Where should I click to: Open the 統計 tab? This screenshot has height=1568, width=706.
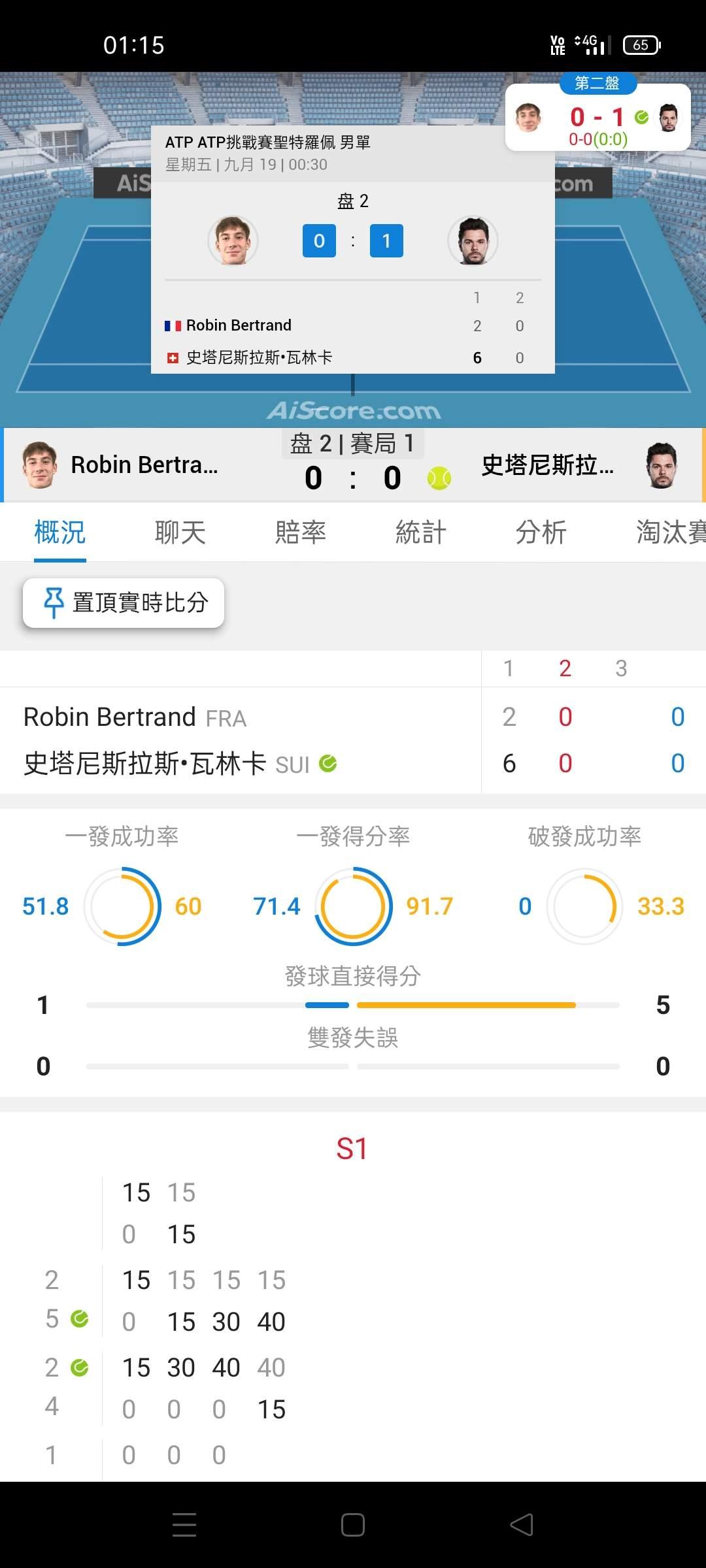coord(421,532)
